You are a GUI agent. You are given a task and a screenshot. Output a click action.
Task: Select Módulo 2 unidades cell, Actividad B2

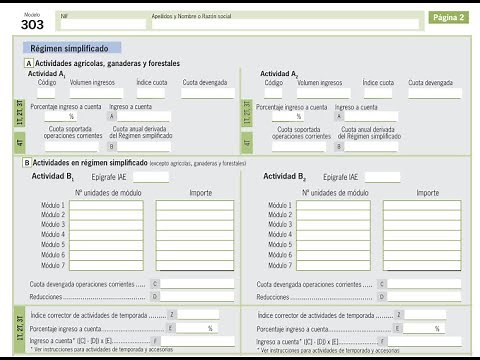(333, 215)
